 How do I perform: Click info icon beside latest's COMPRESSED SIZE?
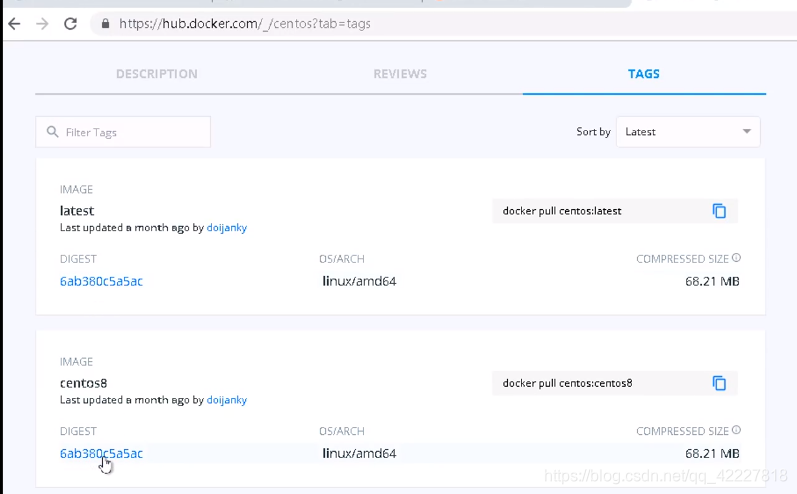pyautogui.click(x=736, y=258)
